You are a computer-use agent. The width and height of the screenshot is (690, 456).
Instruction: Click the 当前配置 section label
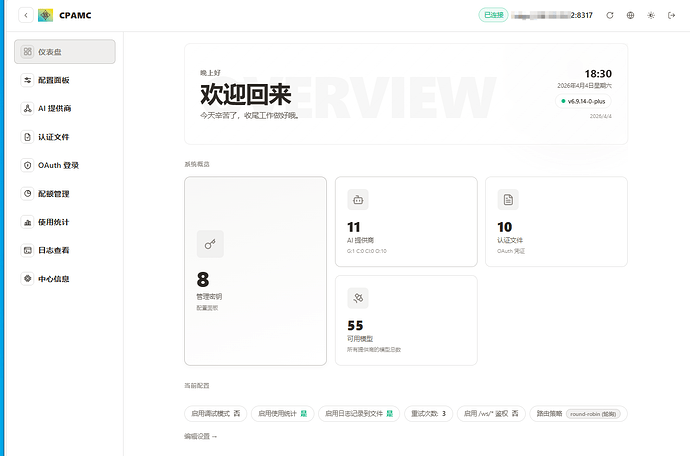(x=197, y=386)
